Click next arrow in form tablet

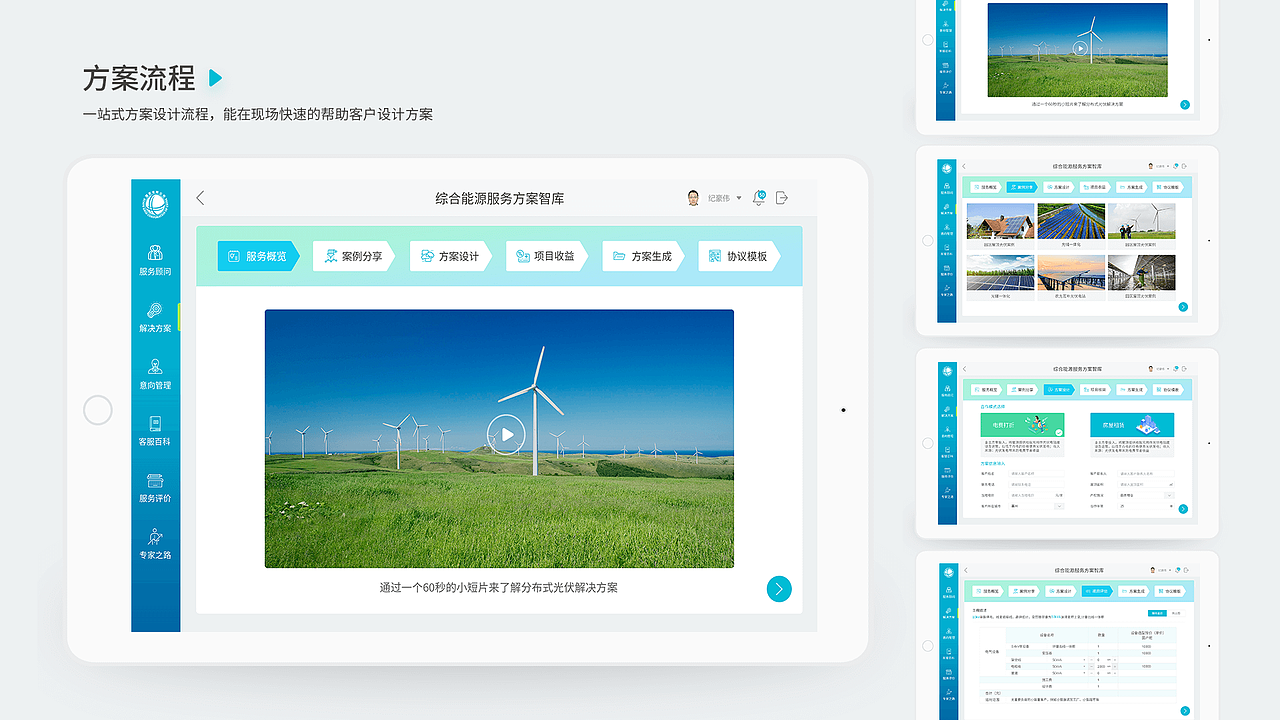coord(1183,509)
